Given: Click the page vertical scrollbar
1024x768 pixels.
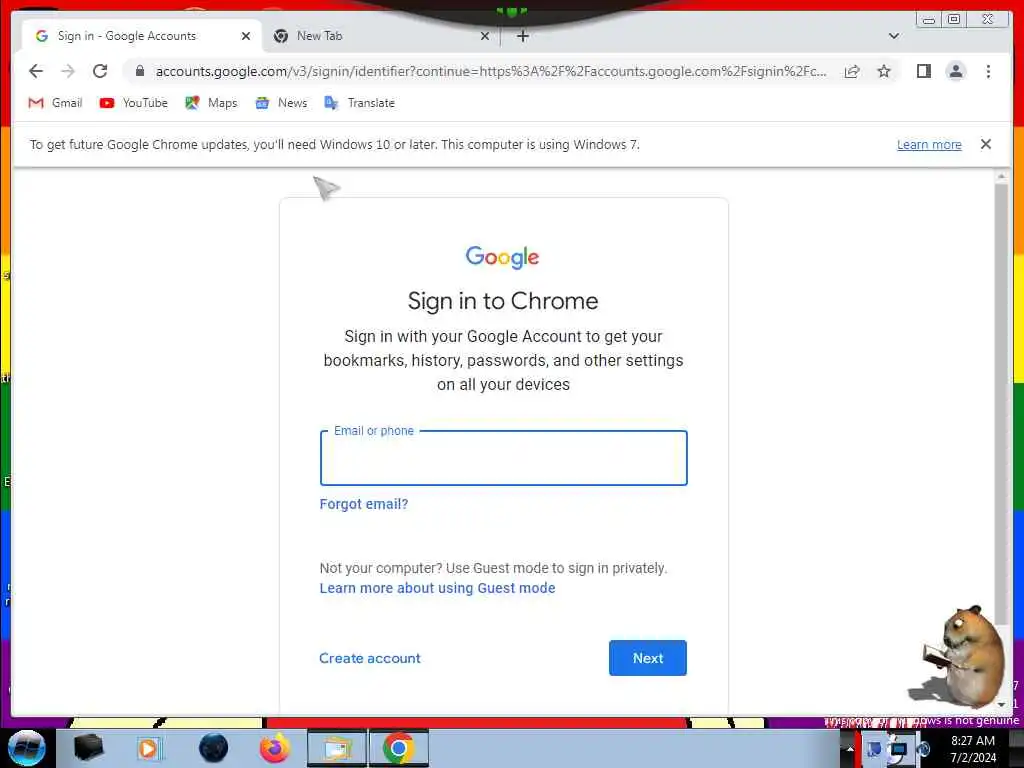Looking at the screenshot, I should click(x=1001, y=405).
